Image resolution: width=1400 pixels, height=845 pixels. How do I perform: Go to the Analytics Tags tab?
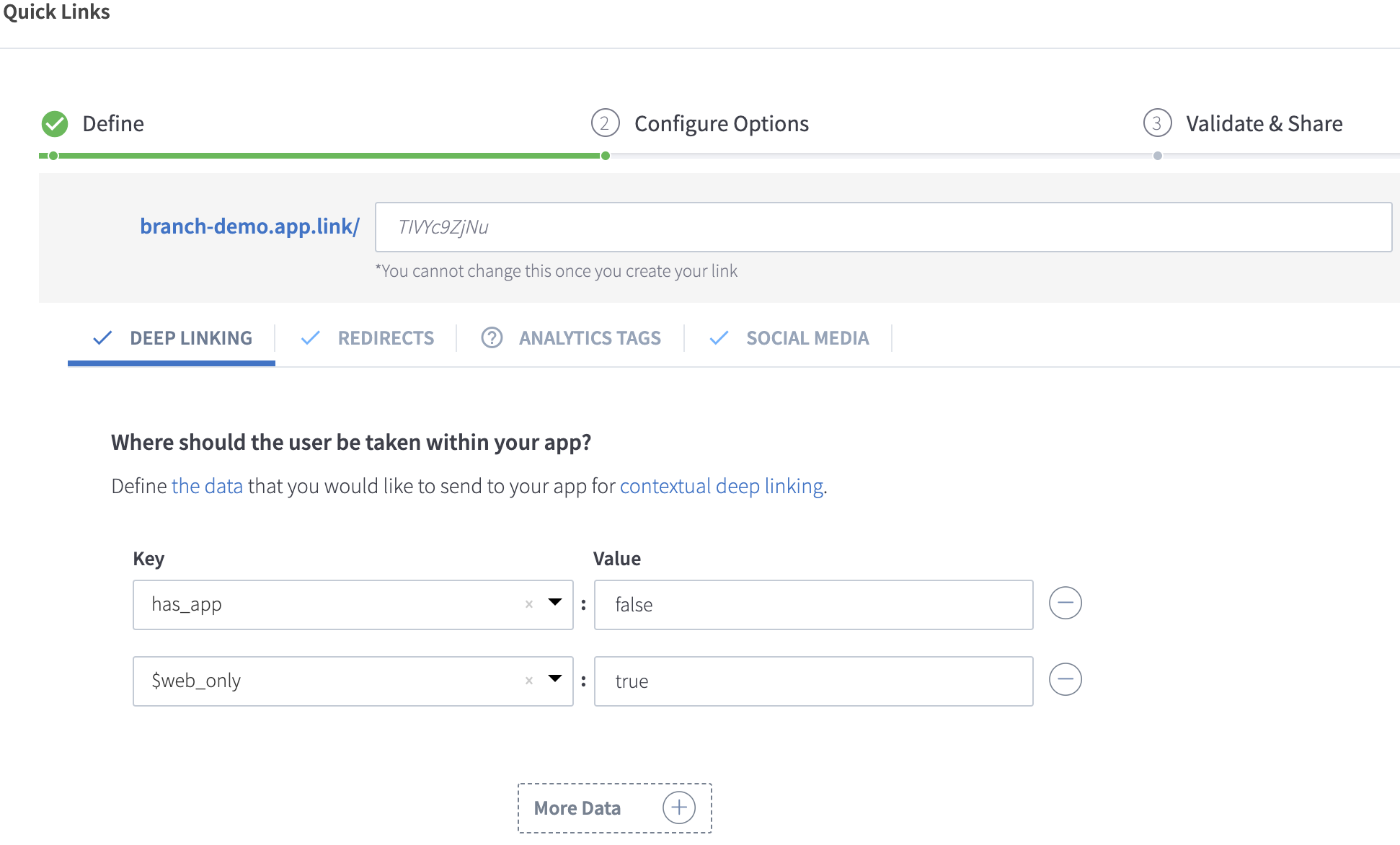click(x=571, y=338)
